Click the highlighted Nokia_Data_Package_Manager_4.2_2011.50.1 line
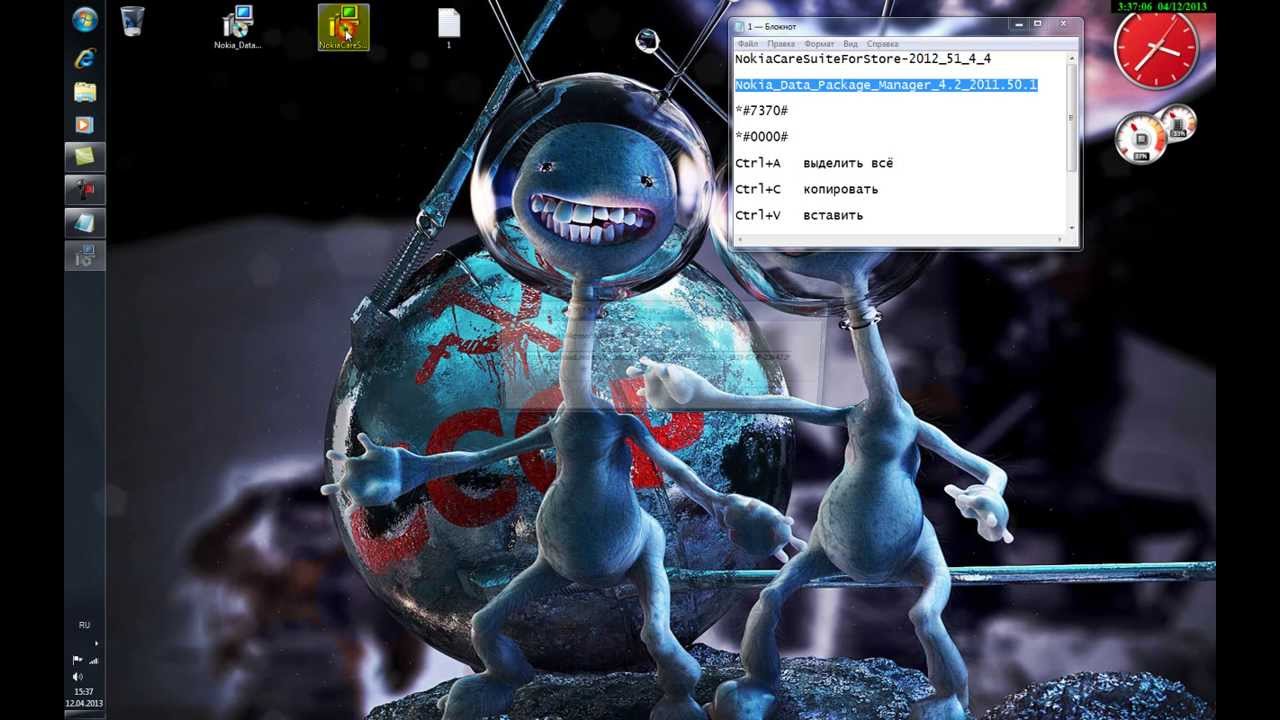The image size is (1280, 720). coord(886,85)
